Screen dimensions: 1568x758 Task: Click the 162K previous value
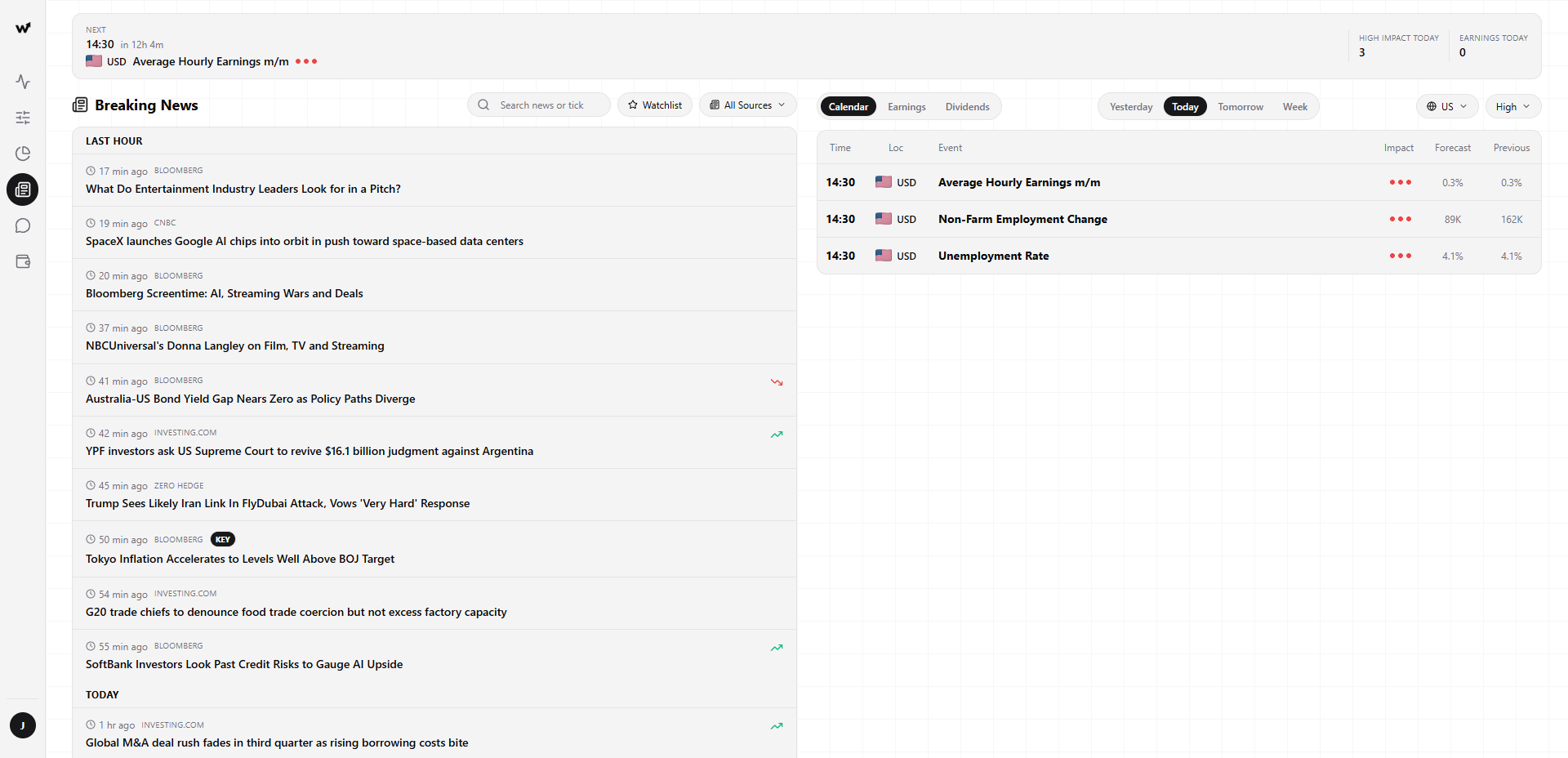click(1512, 219)
